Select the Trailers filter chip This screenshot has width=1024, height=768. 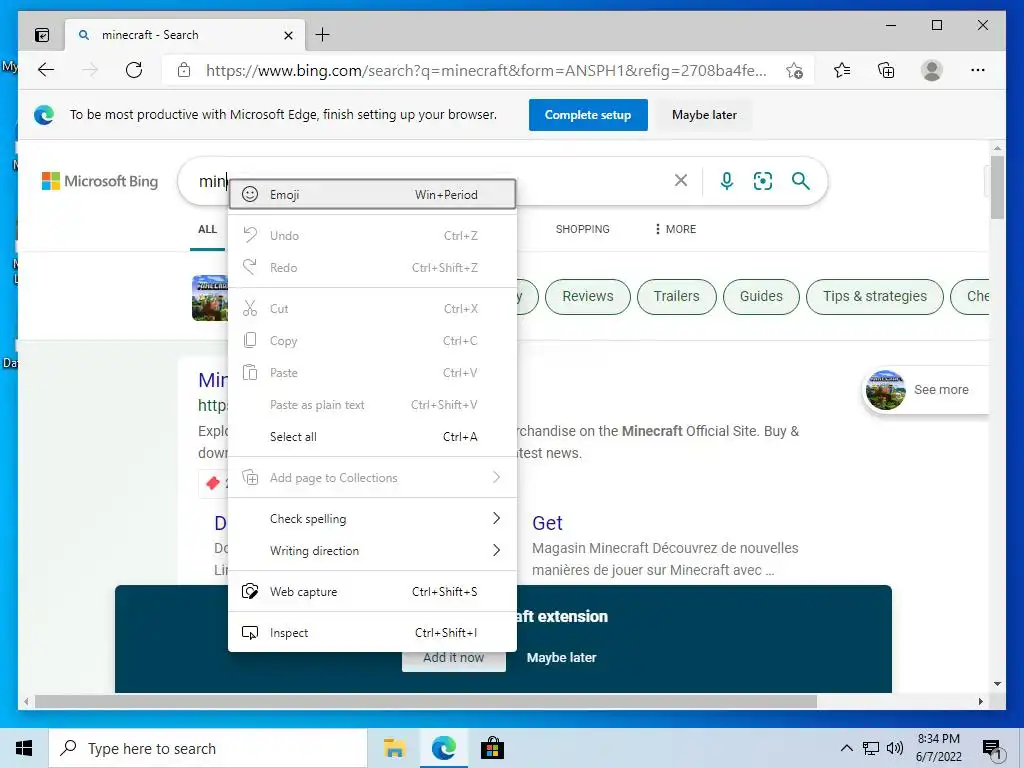click(x=677, y=296)
